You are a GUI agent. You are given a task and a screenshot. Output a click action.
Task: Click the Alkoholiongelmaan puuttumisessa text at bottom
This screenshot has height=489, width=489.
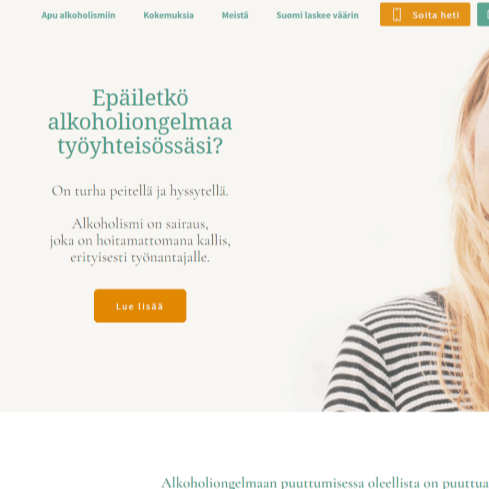point(325,483)
